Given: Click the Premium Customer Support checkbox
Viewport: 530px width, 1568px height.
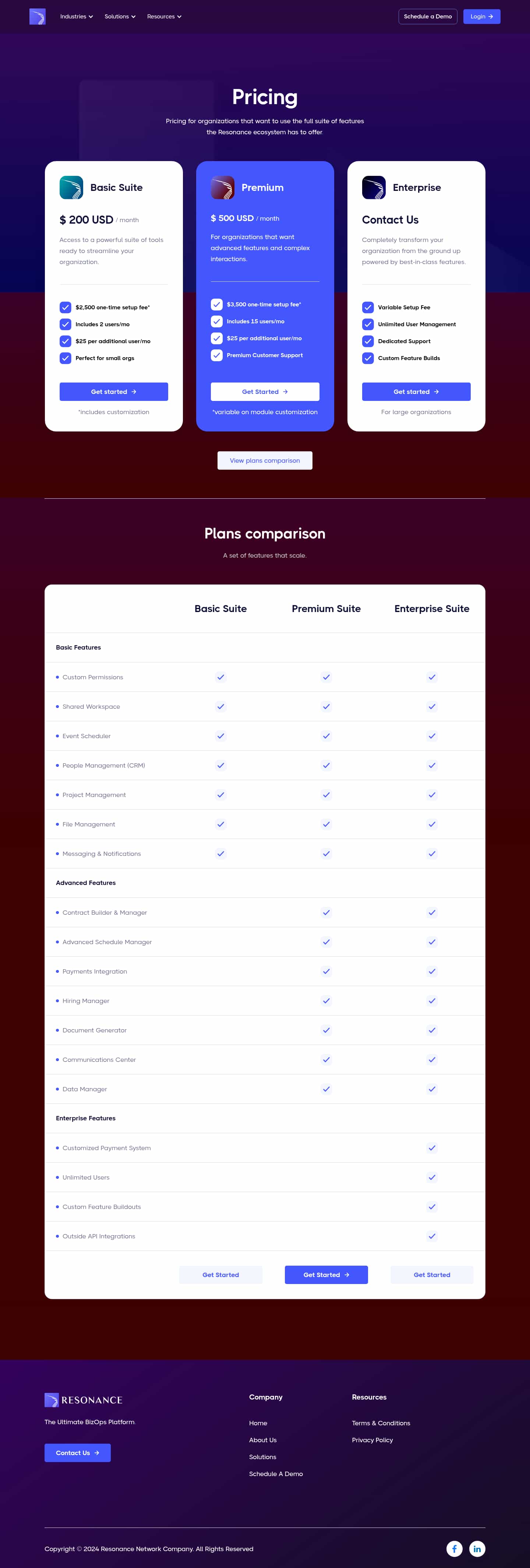Looking at the screenshot, I should coord(216,355).
